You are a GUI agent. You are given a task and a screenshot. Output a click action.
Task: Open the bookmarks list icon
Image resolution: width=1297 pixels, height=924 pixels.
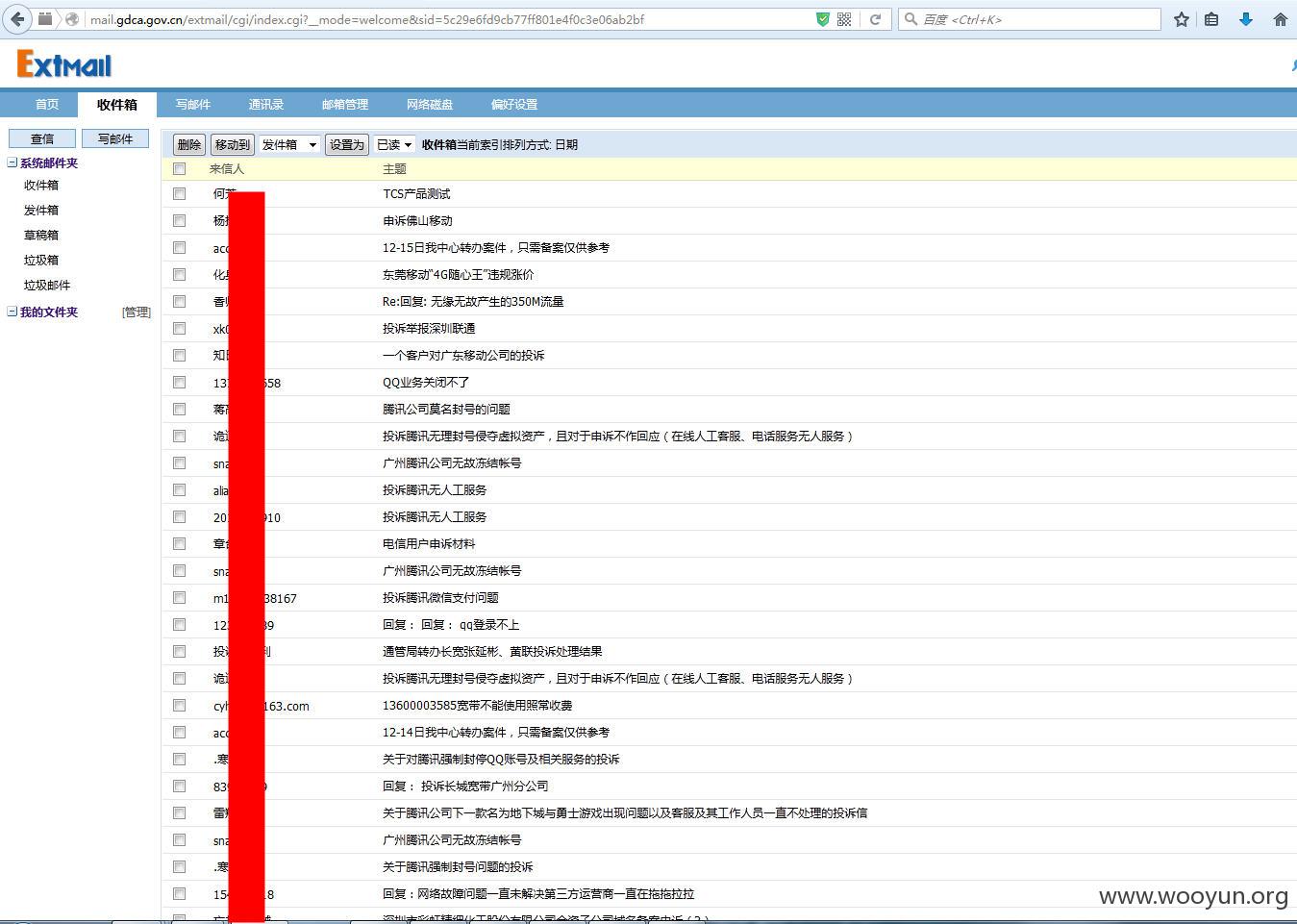click(x=1211, y=19)
